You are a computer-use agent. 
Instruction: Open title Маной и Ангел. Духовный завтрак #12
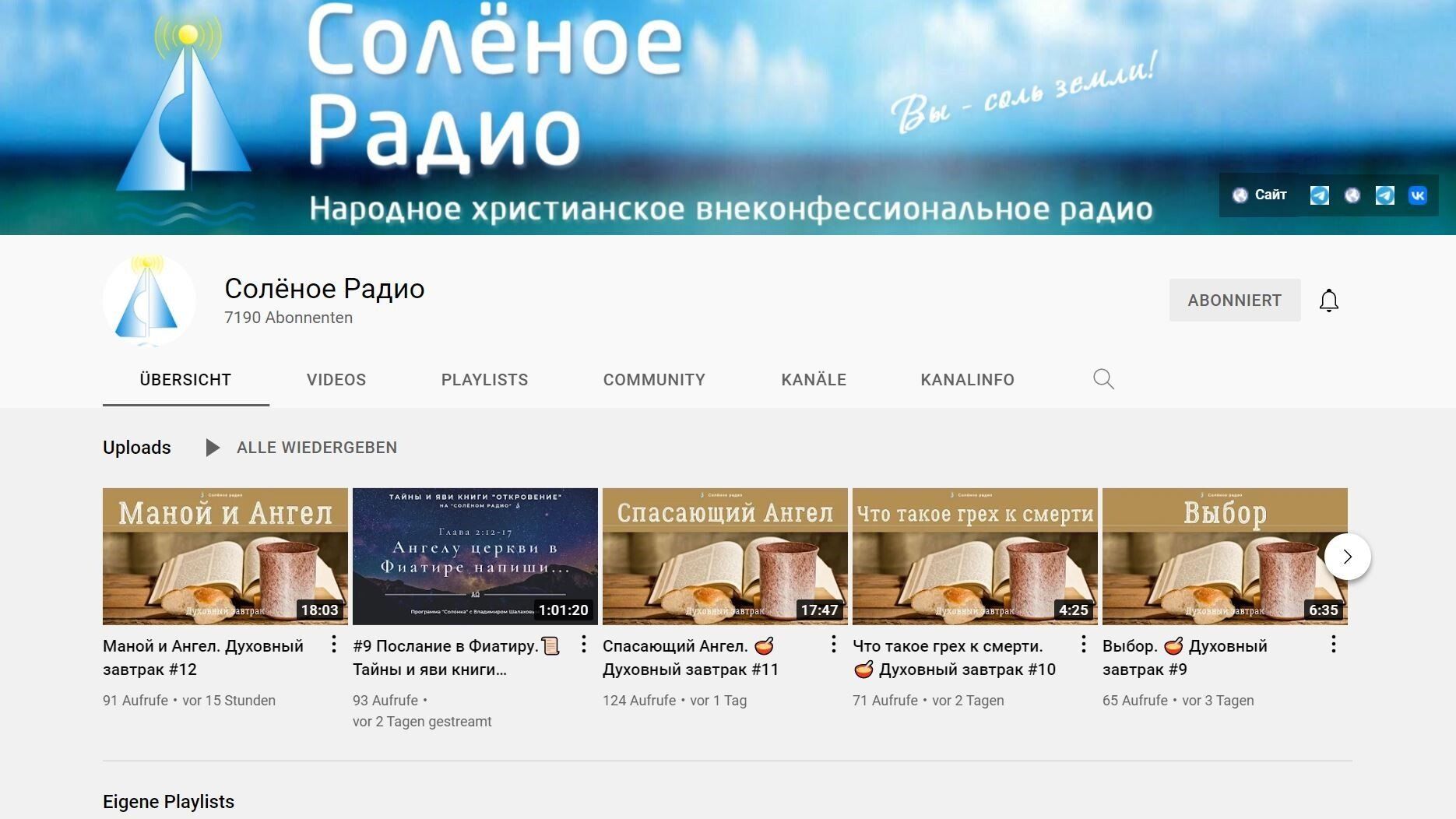pos(203,658)
